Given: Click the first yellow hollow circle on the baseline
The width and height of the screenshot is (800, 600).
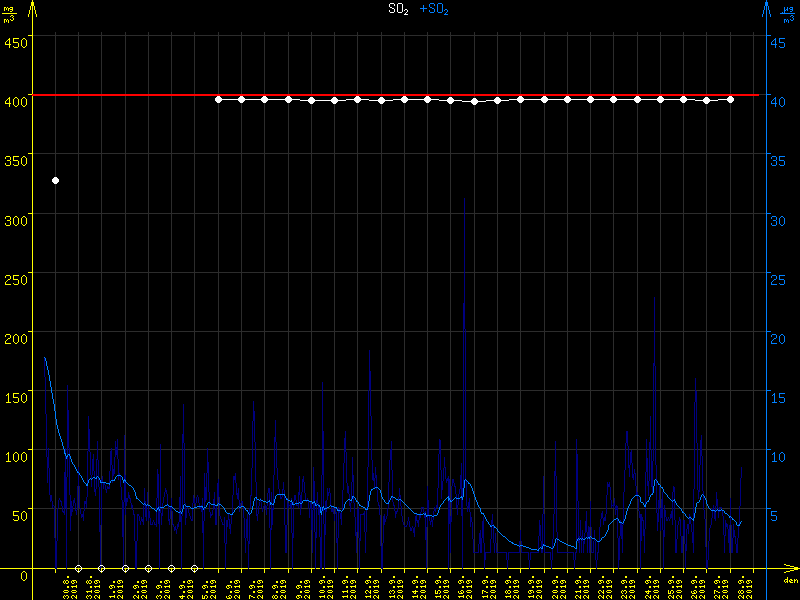Looking at the screenshot, I should coord(78,568).
